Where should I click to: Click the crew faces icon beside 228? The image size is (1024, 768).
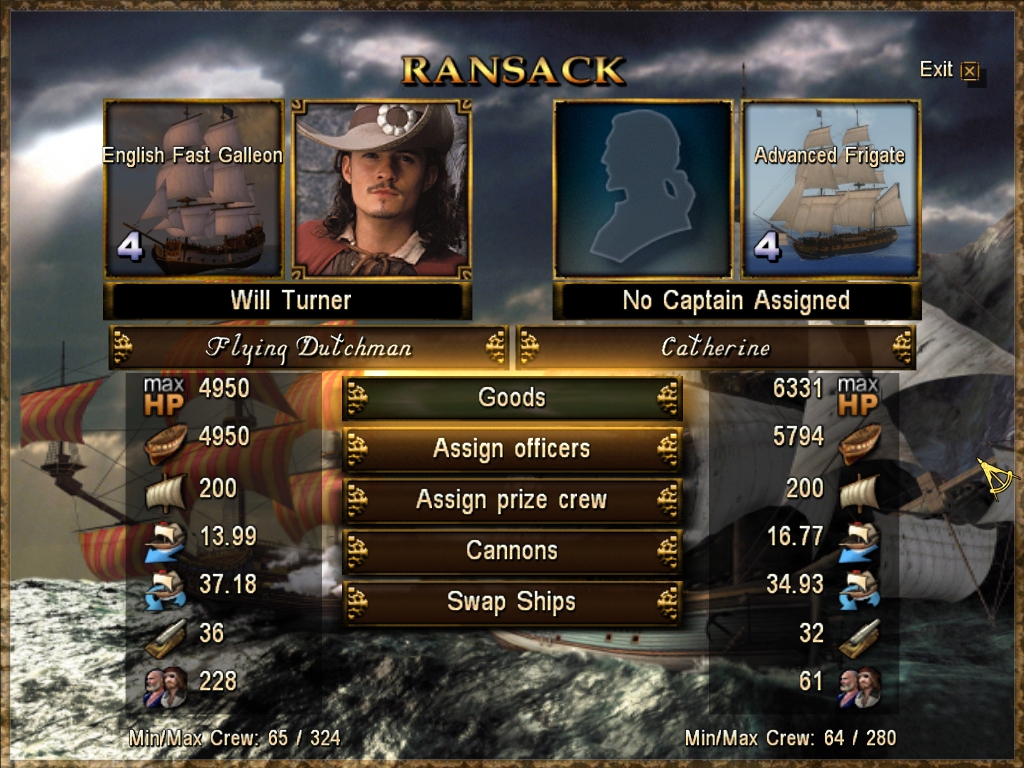(x=166, y=687)
